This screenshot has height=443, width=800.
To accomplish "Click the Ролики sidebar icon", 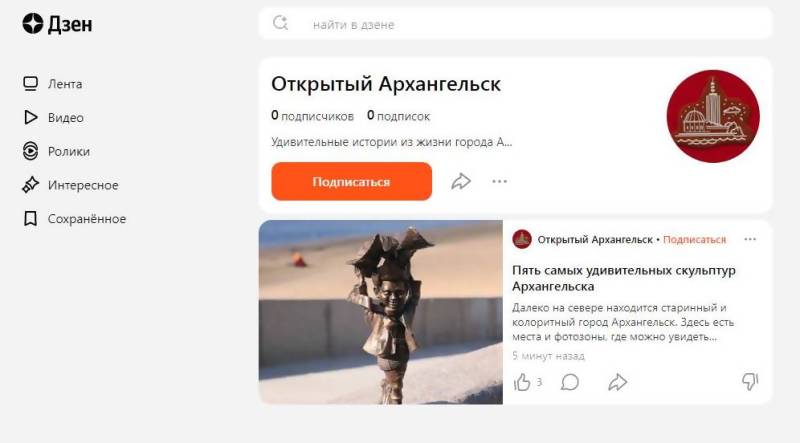I will click(x=31, y=151).
